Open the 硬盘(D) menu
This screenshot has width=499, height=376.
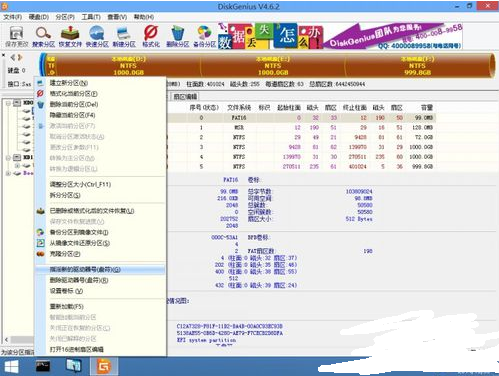39,17
